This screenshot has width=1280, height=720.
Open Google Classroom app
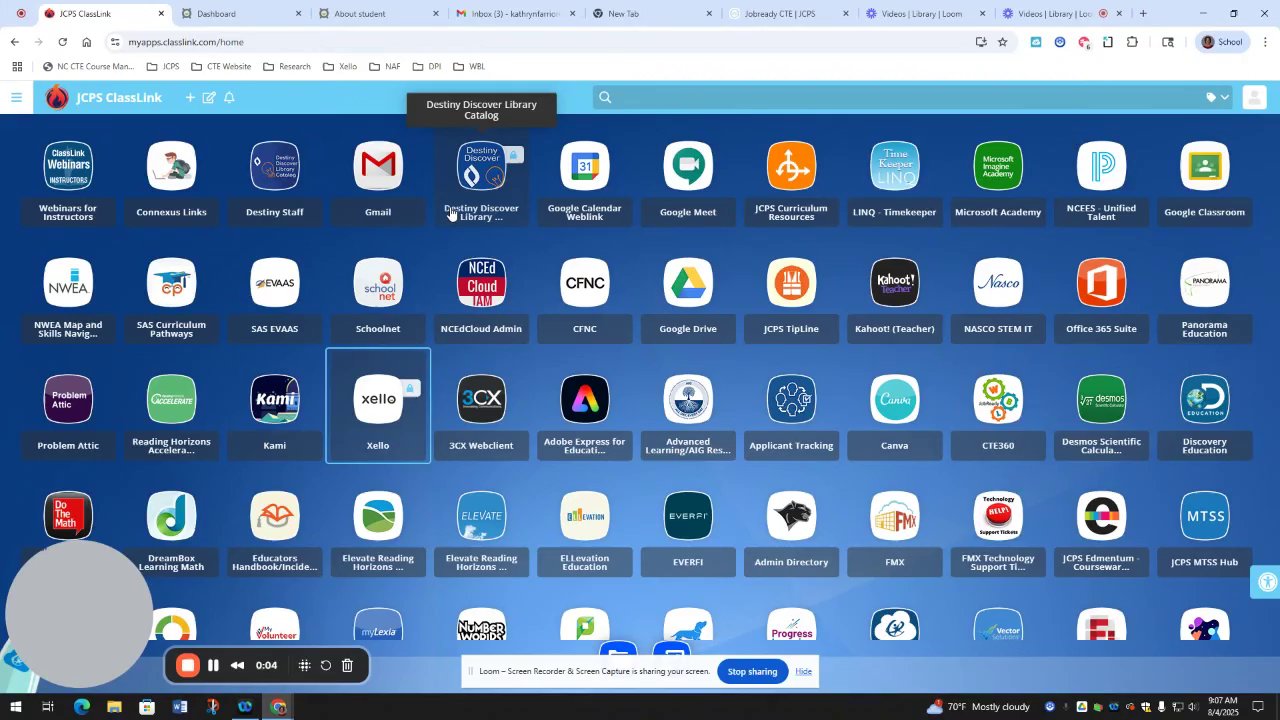(1205, 182)
